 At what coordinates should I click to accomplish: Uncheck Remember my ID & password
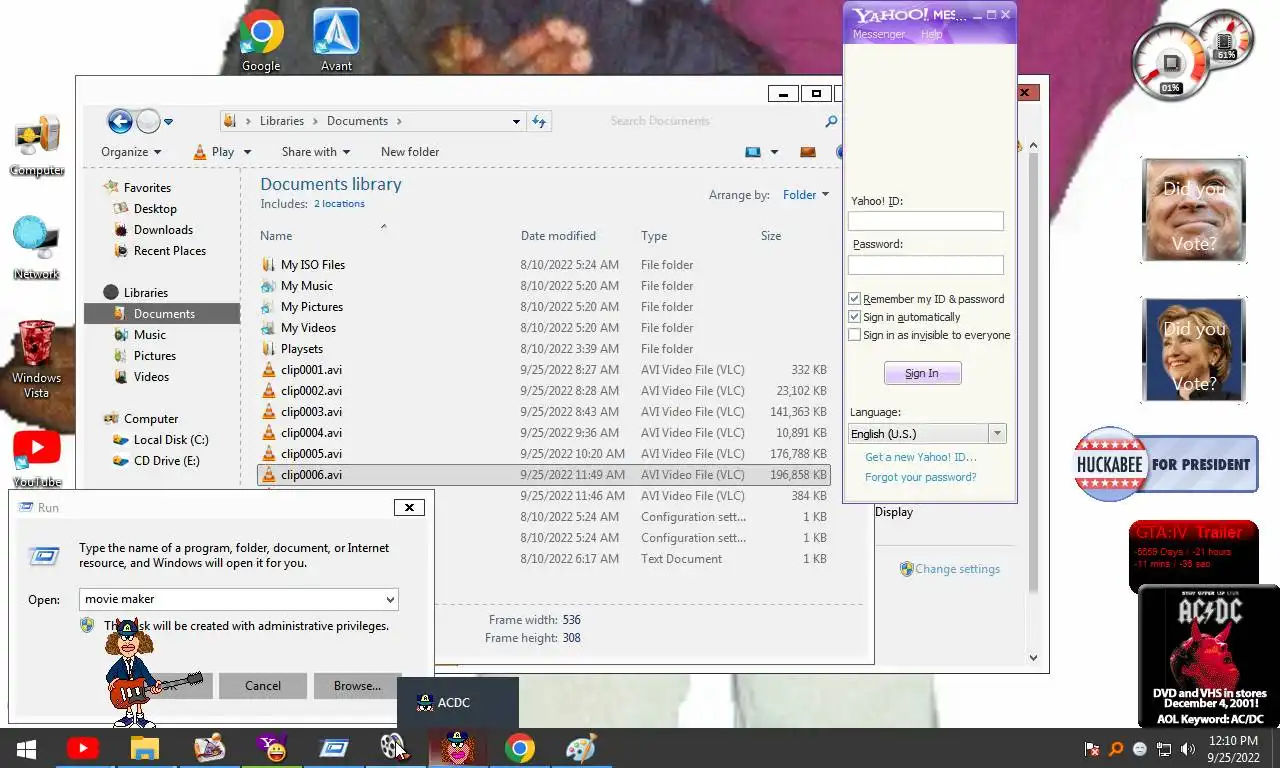(854, 299)
